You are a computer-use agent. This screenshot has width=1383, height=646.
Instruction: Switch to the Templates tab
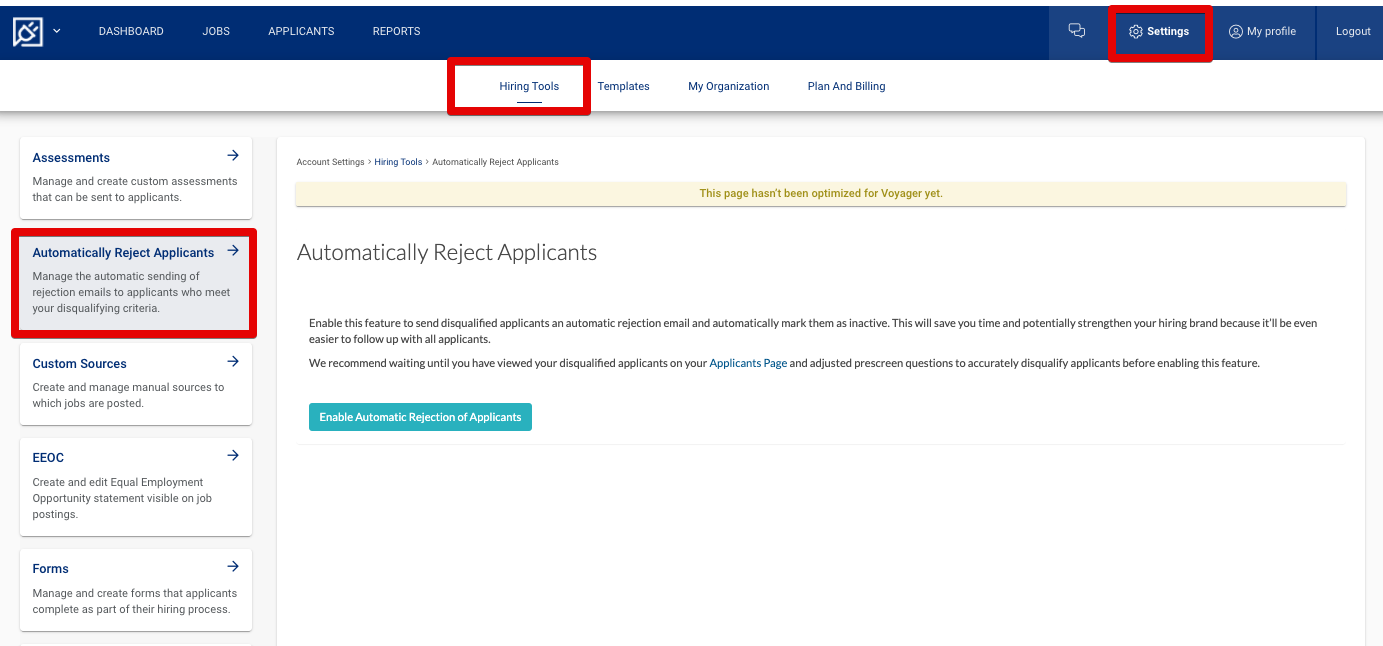[623, 86]
